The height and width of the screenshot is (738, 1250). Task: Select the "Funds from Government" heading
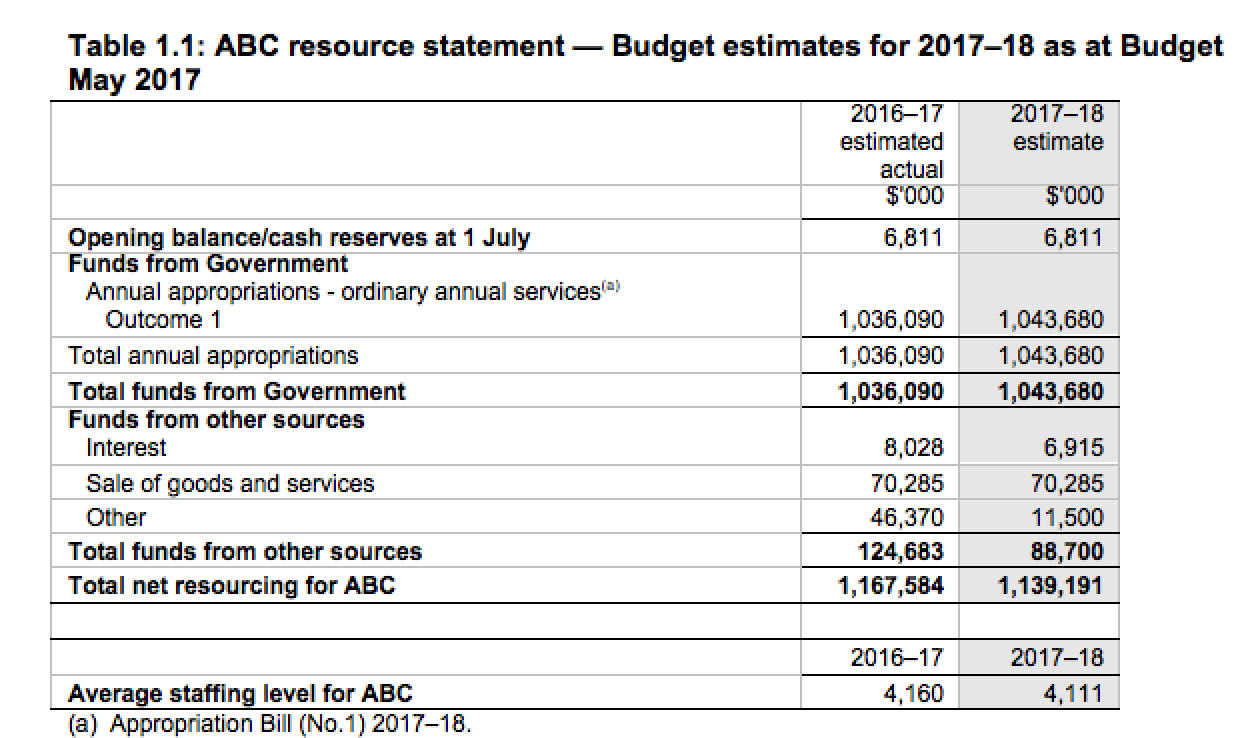[x=208, y=264]
